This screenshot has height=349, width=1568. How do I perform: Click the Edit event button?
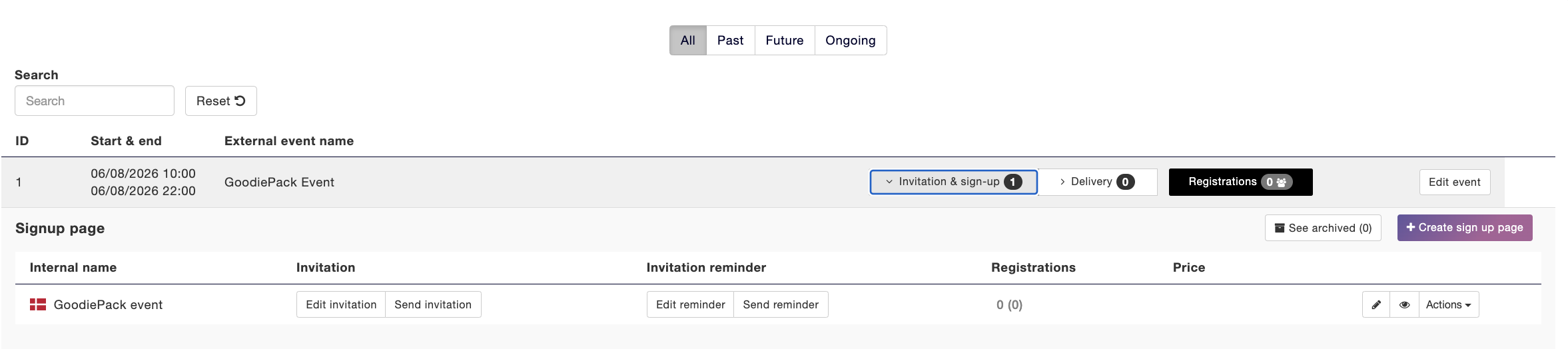coord(1454,182)
